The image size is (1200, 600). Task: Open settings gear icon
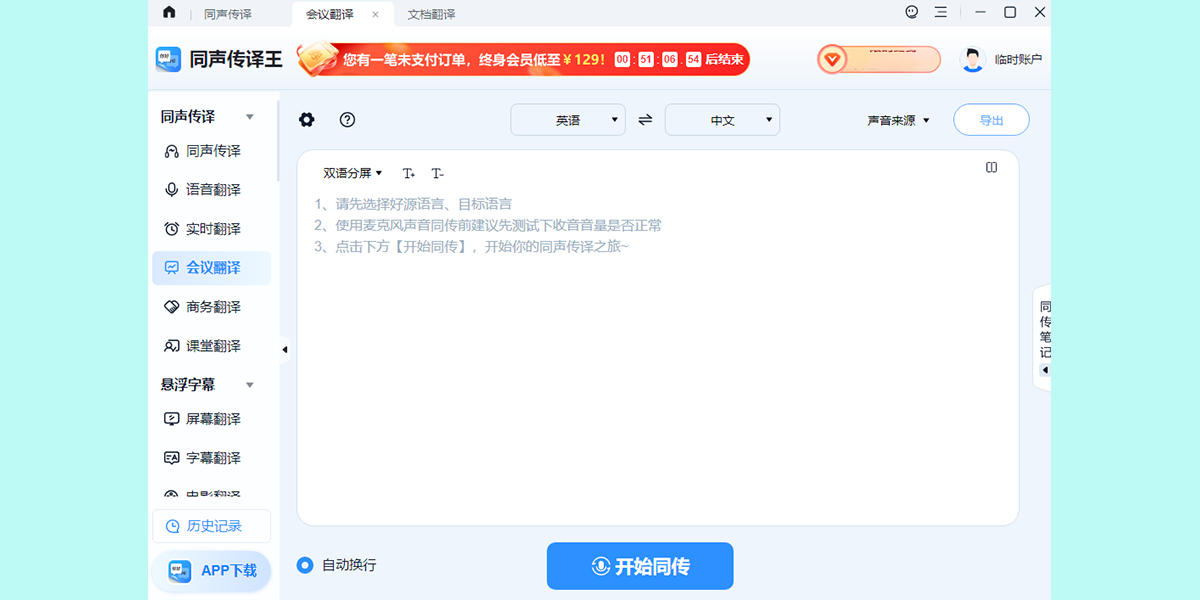pos(307,120)
